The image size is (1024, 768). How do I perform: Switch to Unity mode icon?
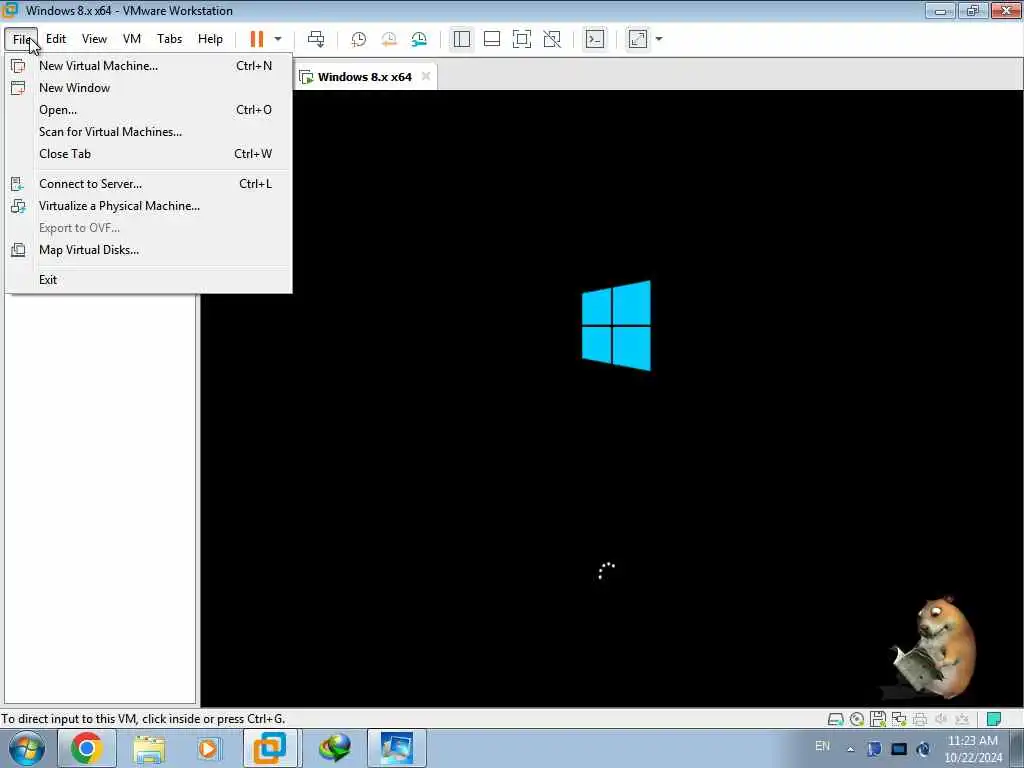tap(552, 39)
